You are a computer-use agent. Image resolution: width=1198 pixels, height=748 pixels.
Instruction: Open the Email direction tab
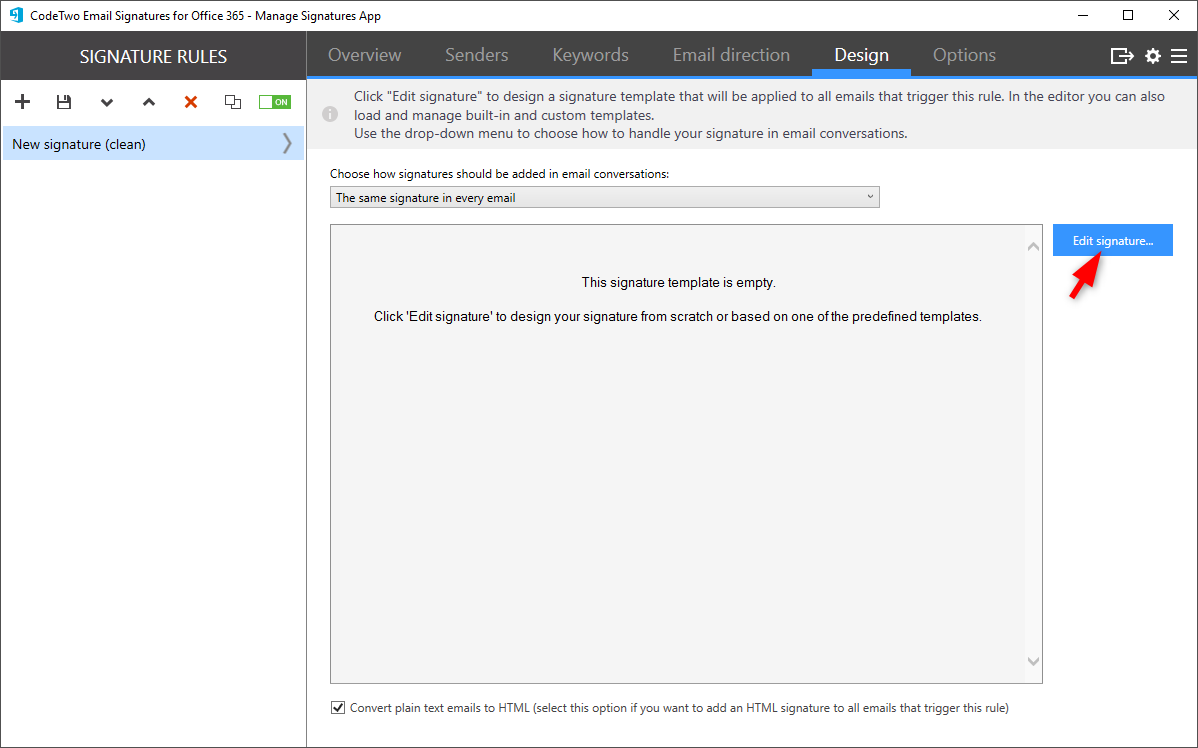point(731,55)
